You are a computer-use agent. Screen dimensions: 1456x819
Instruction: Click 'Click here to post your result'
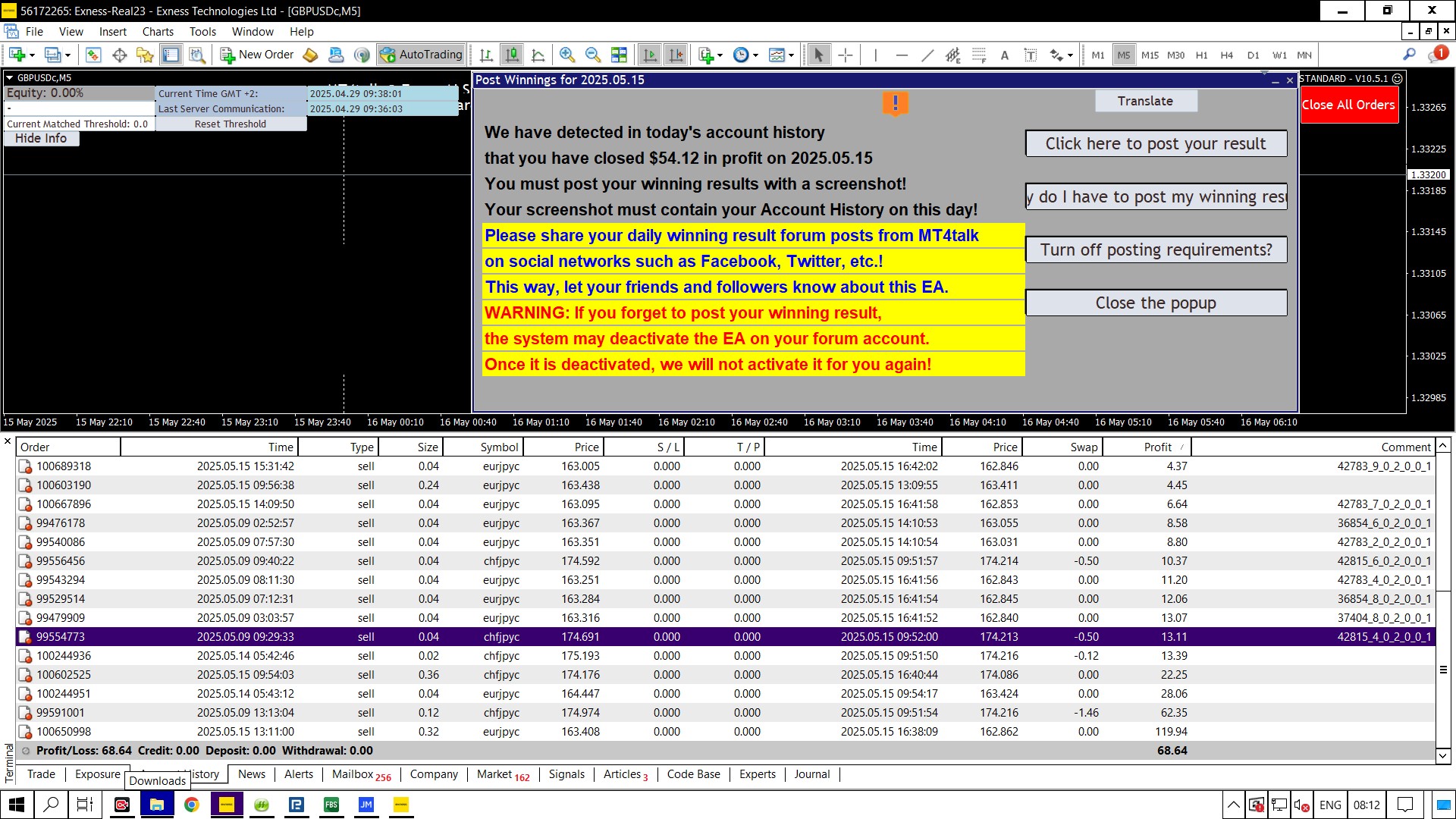(x=1155, y=144)
